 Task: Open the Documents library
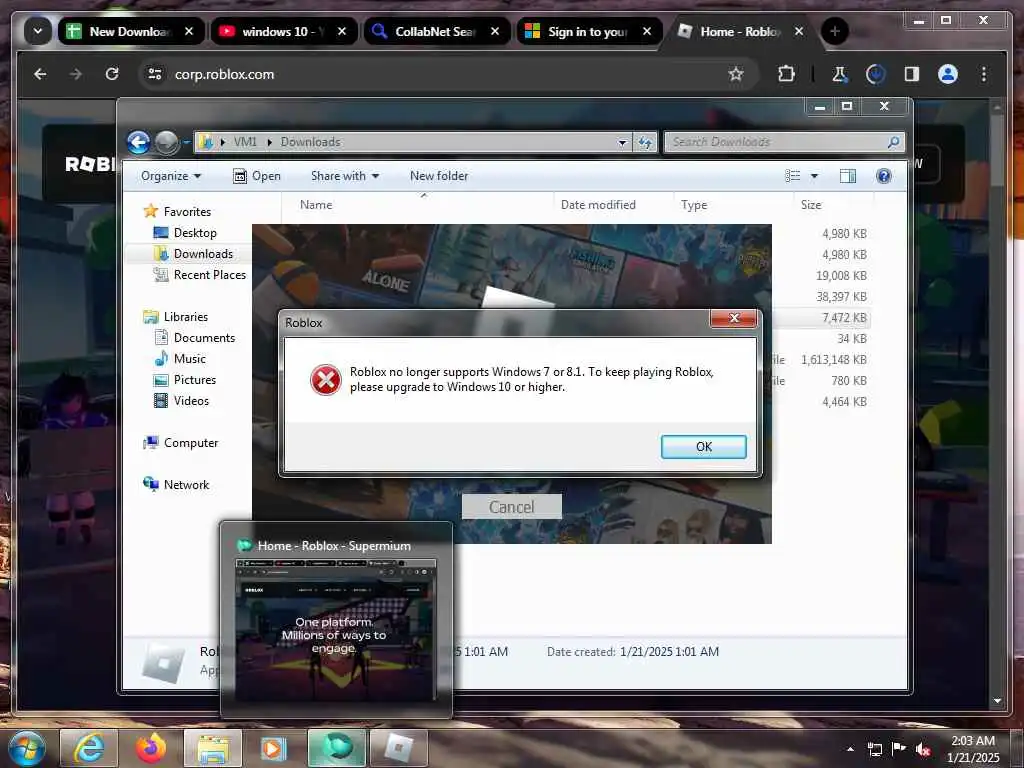pyautogui.click(x=195, y=338)
